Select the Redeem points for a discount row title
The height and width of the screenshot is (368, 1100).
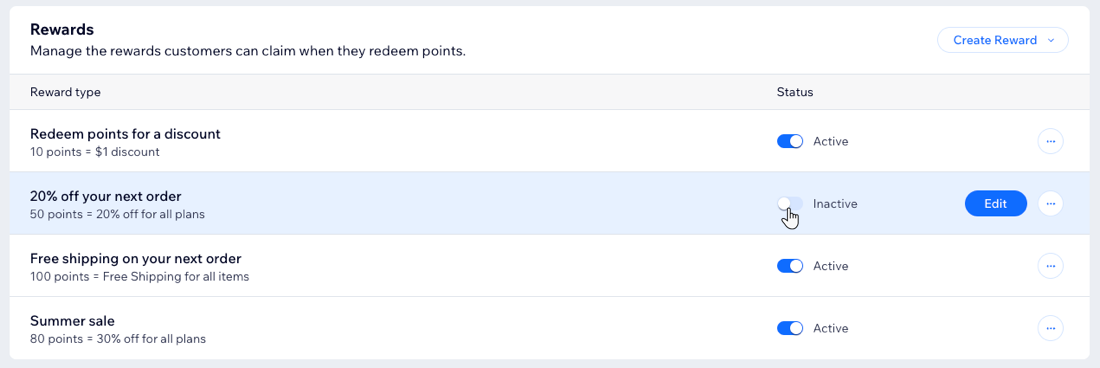click(x=126, y=133)
